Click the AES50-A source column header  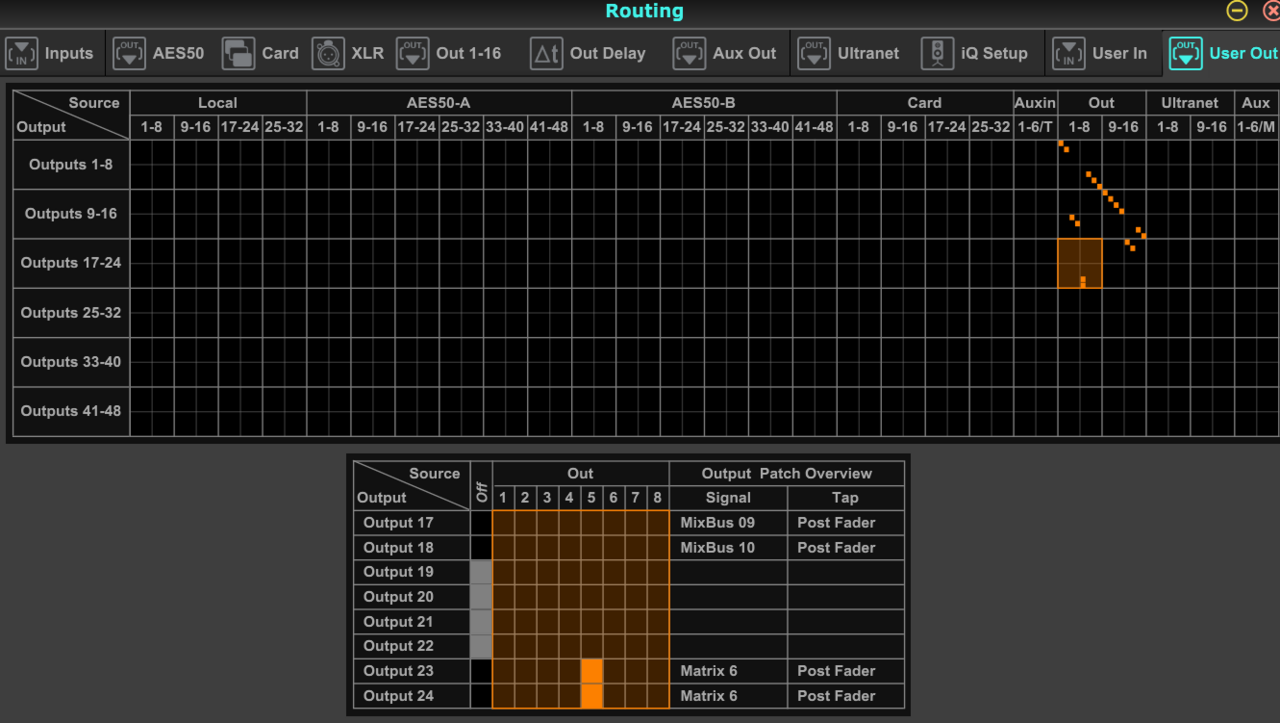[x=439, y=103]
